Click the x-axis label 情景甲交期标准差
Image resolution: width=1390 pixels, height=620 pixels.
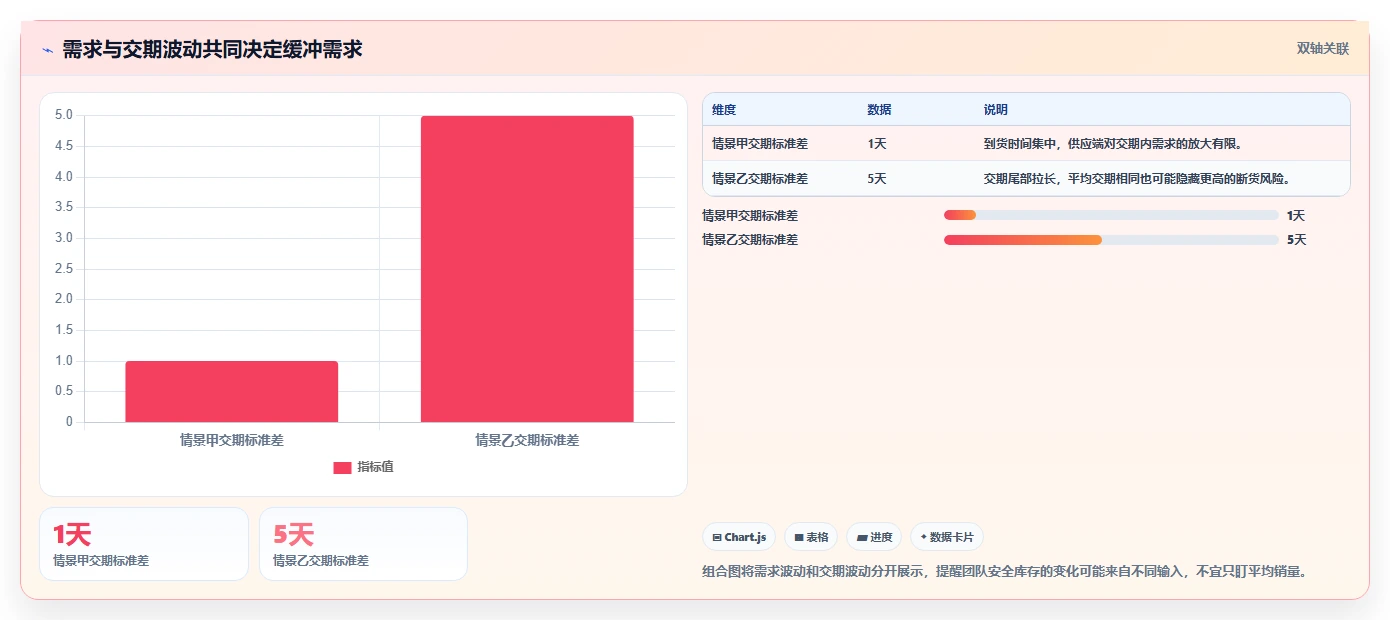(232, 440)
